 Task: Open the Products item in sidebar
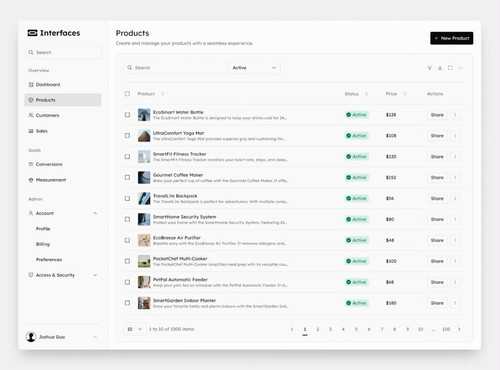63,100
